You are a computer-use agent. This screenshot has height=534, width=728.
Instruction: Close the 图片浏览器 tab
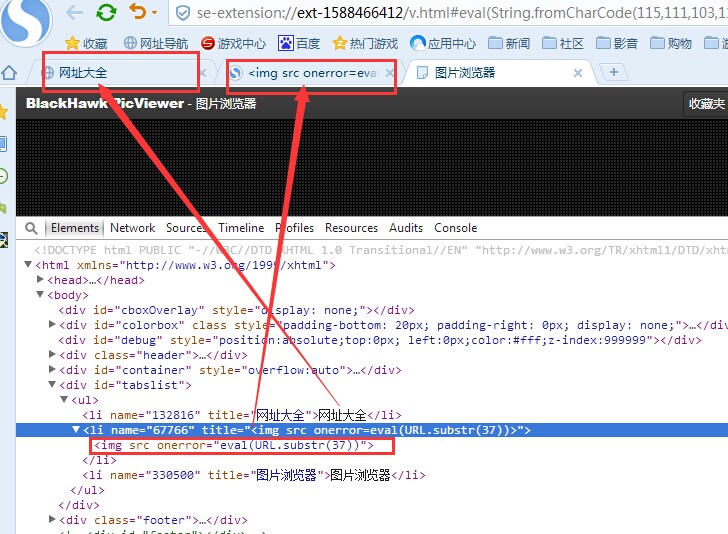click(x=578, y=73)
